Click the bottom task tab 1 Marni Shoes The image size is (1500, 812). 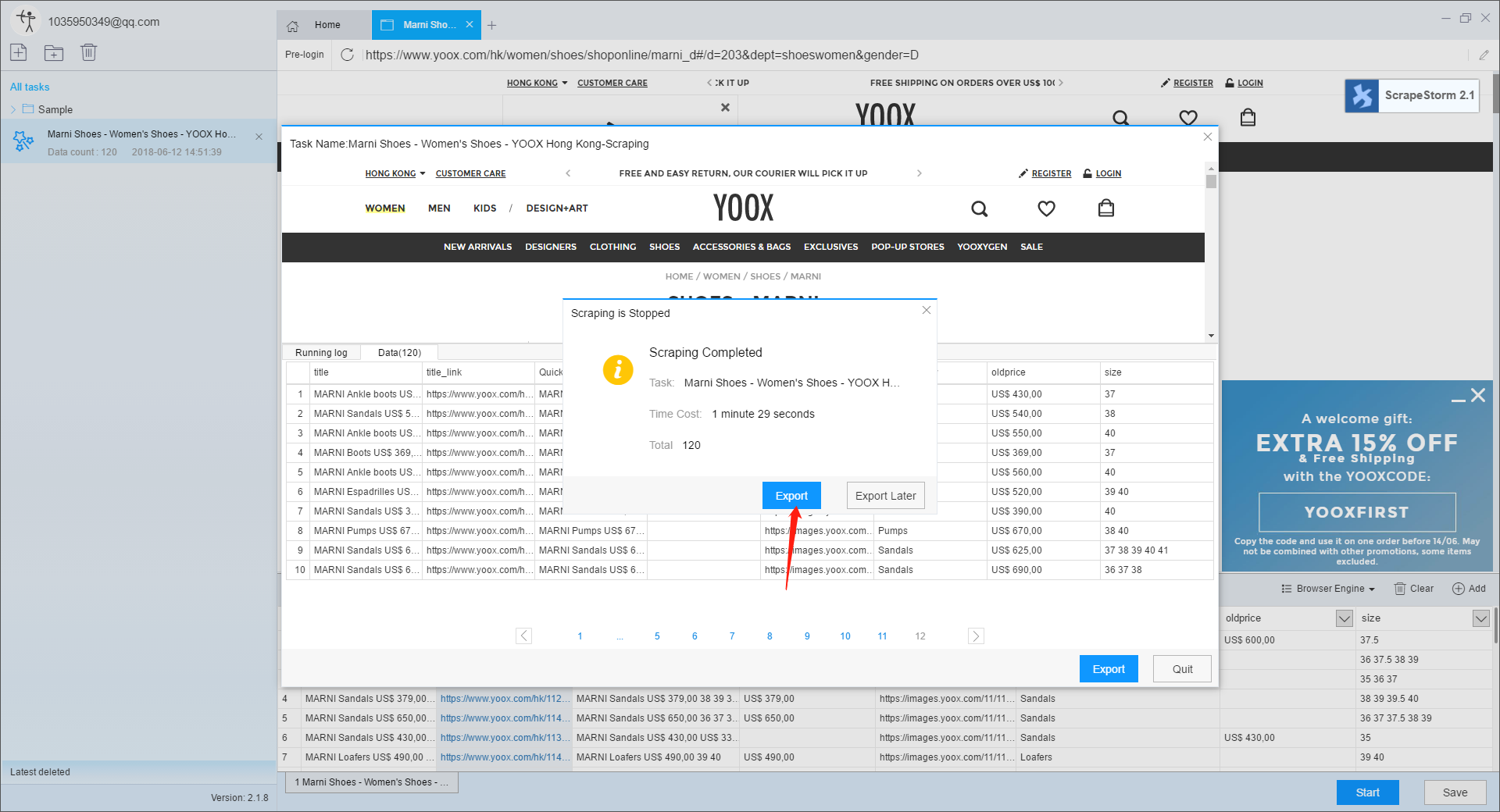click(x=372, y=782)
